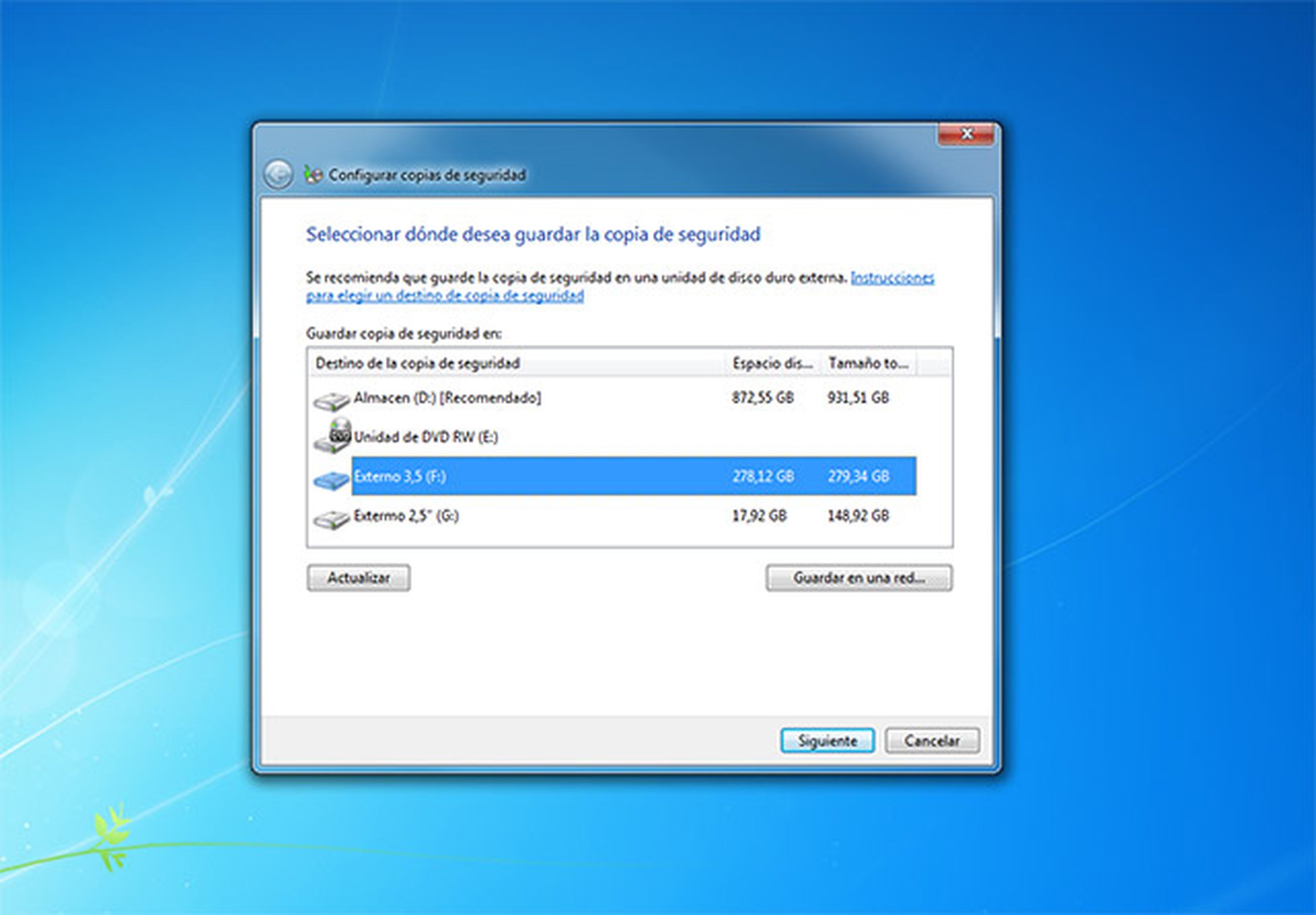1316x915 pixels.
Task: Click the 'Espacio dis...' column header
Action: click(x=772, y=364)
